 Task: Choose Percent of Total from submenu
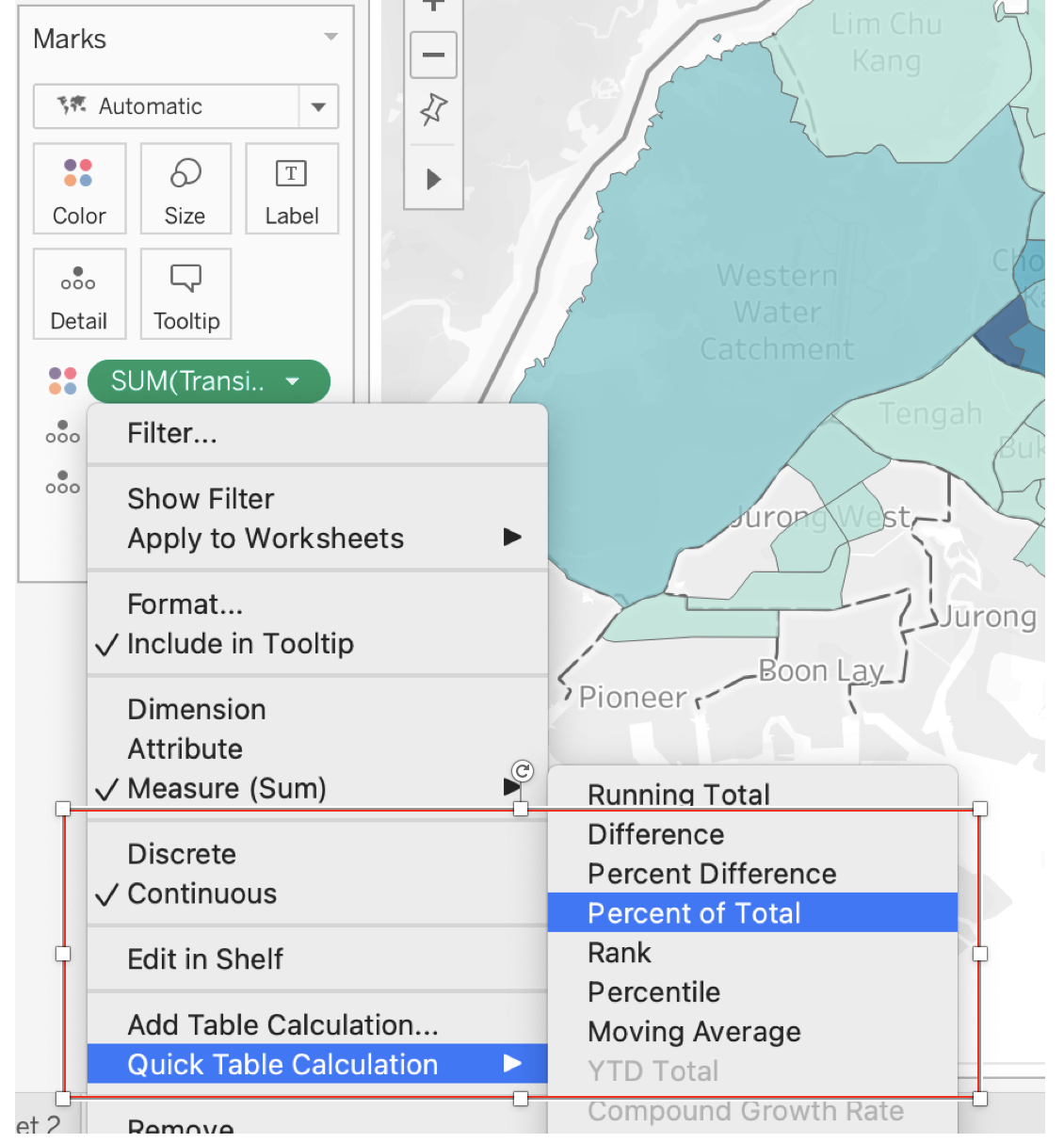pos(694,913)
